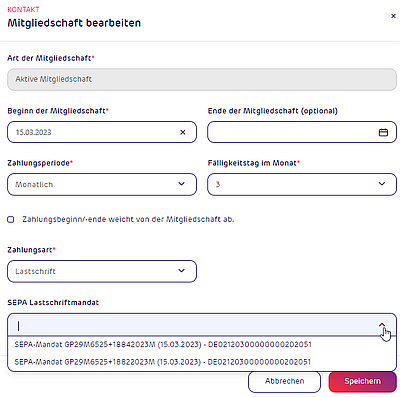The width and height of the screenshot is (400, 397).
Task: Open the Lastschrift payment type dropdown
Action: 102,271
